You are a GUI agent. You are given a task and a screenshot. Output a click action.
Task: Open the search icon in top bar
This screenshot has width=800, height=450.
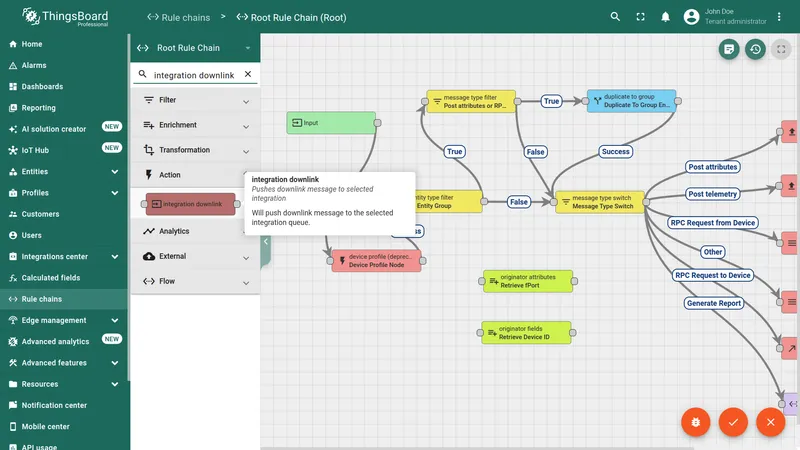[x=615, y=17]
